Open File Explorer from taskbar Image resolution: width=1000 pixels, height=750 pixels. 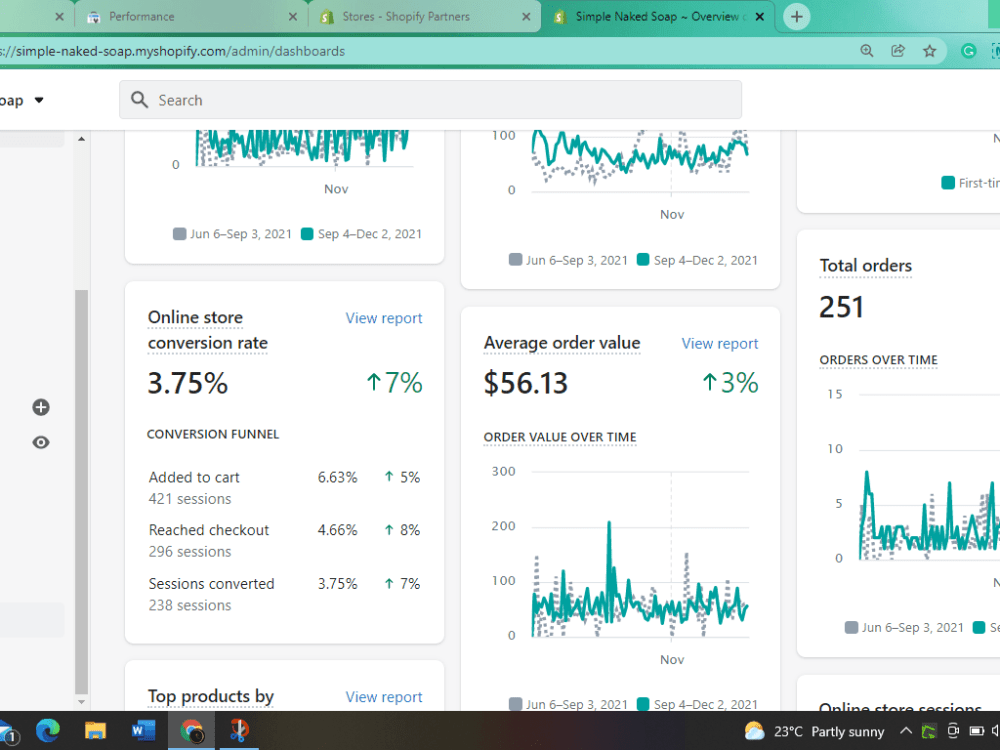96,730
